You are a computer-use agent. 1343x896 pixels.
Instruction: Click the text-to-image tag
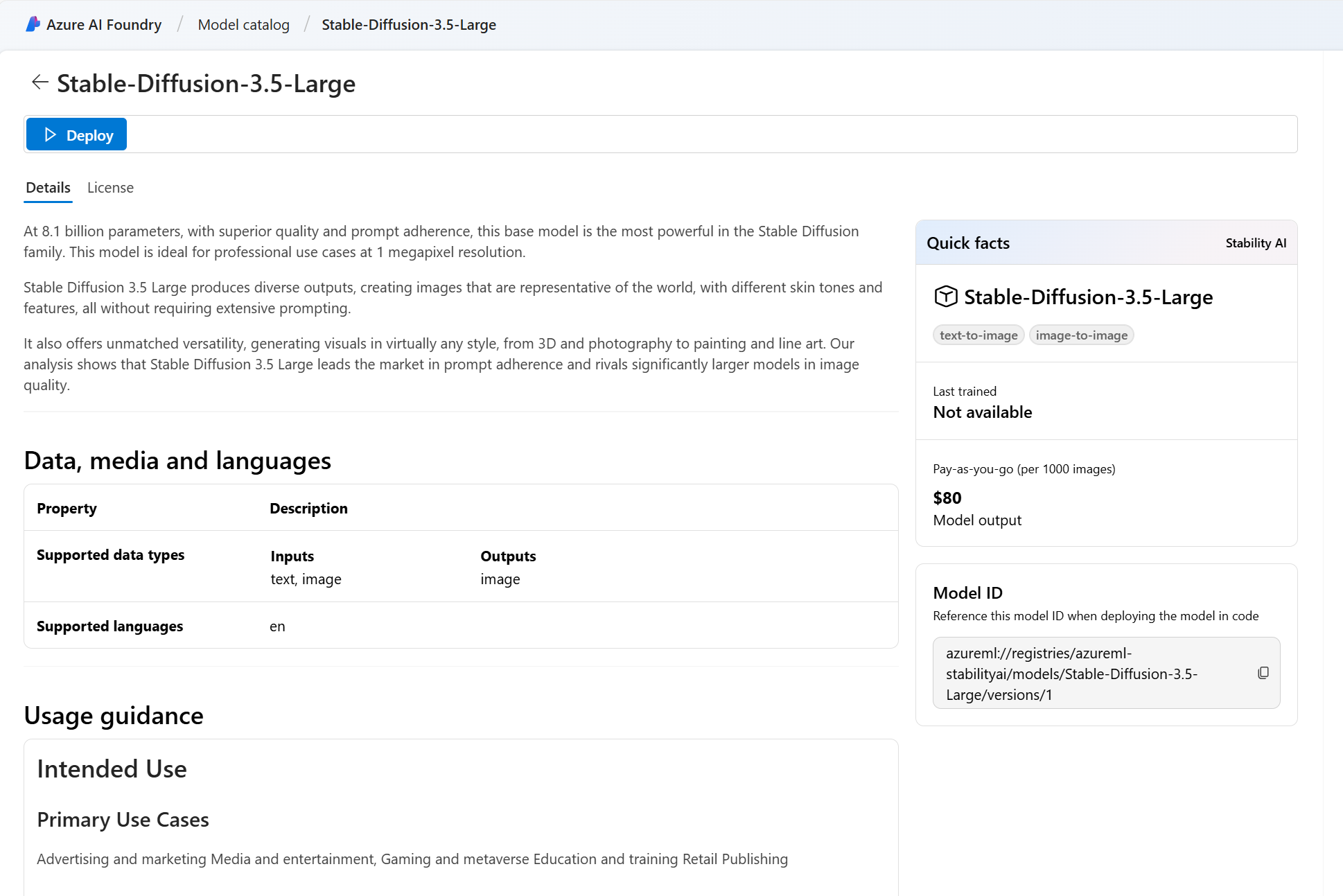(978, 335)
